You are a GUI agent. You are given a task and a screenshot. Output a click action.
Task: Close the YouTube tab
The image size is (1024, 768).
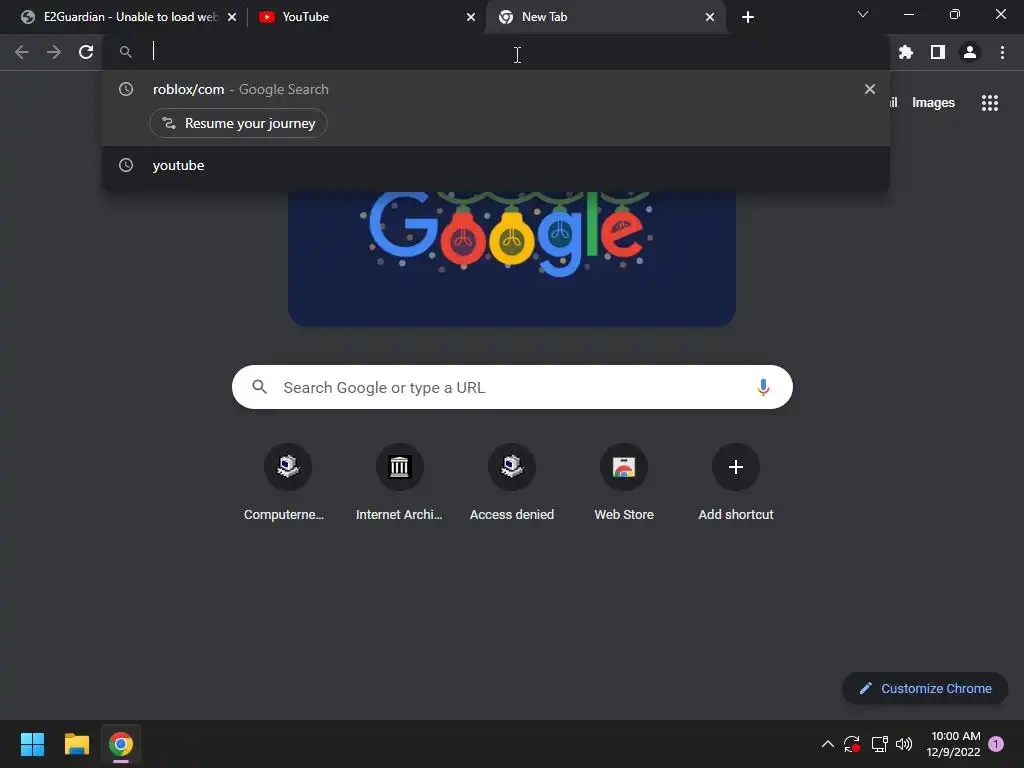click(x=471, y=17)
